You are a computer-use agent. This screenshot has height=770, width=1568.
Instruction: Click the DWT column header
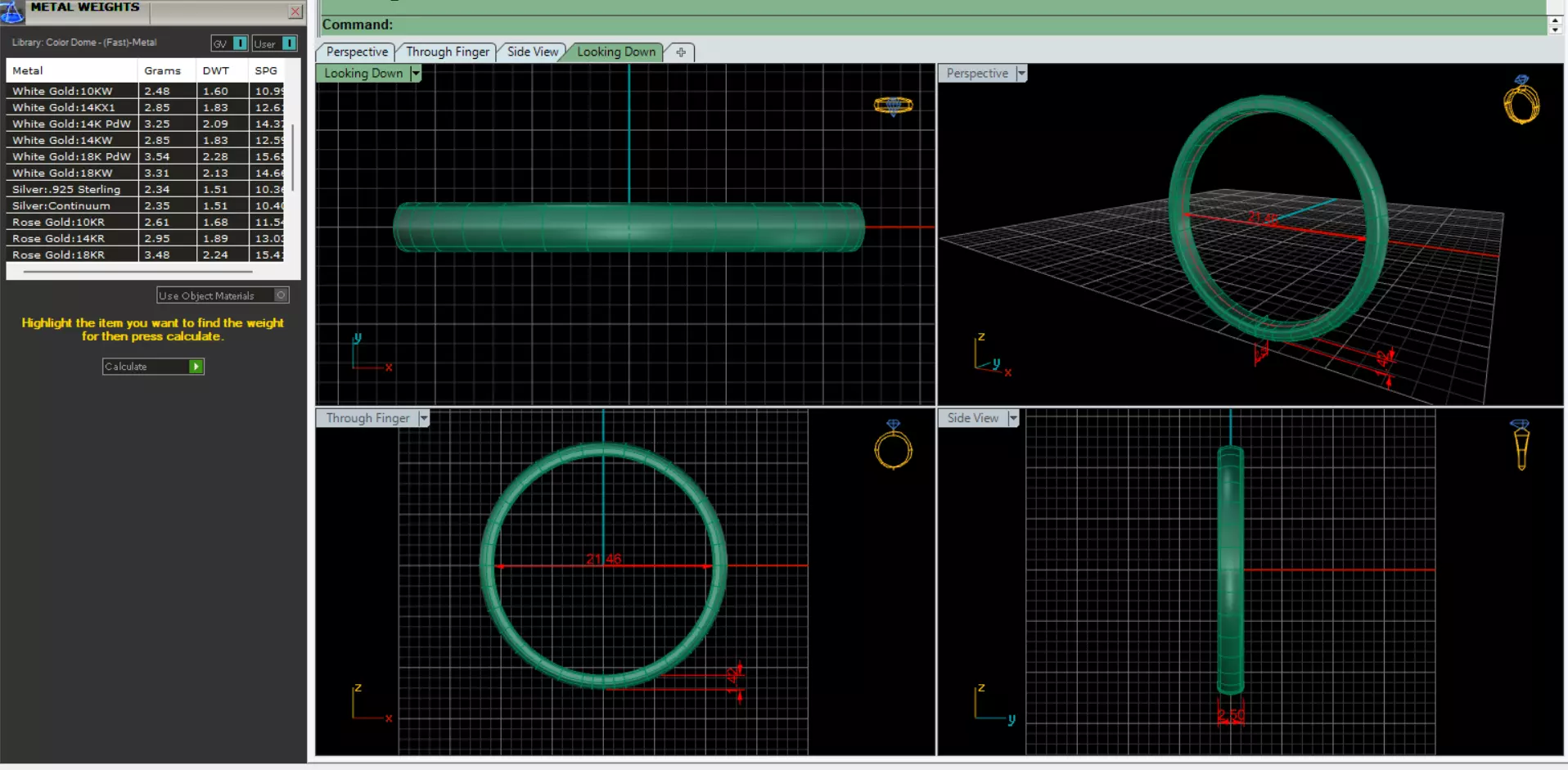coord(223,70)
